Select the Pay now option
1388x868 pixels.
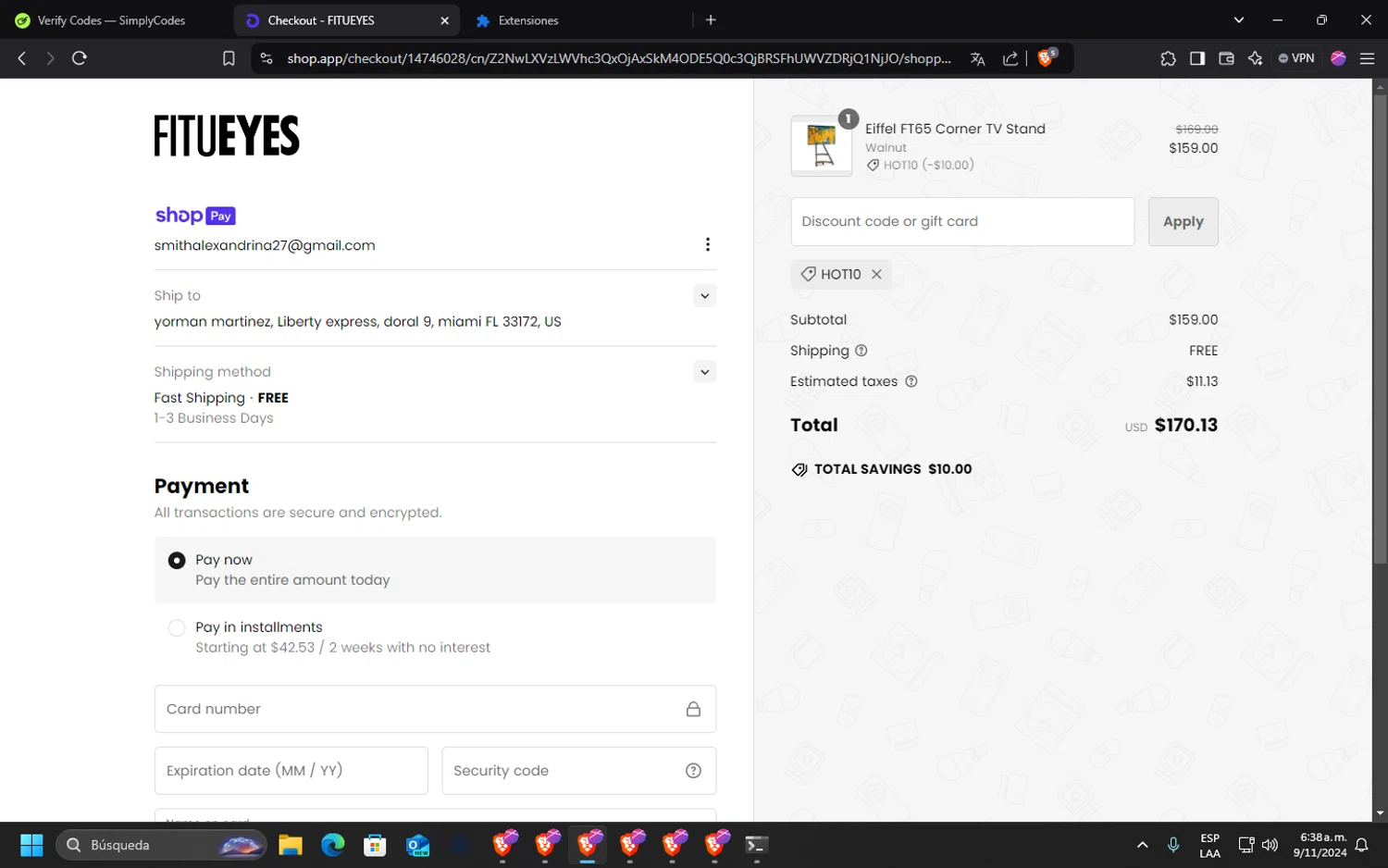[177, 561]
